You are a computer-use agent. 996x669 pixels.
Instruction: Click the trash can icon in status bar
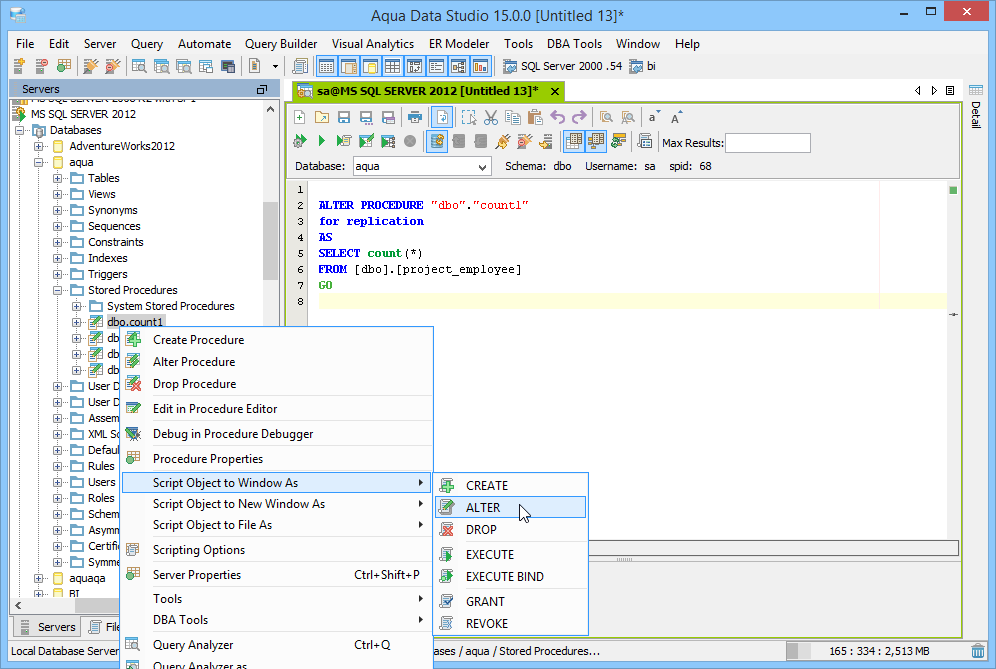coord(978,651)
